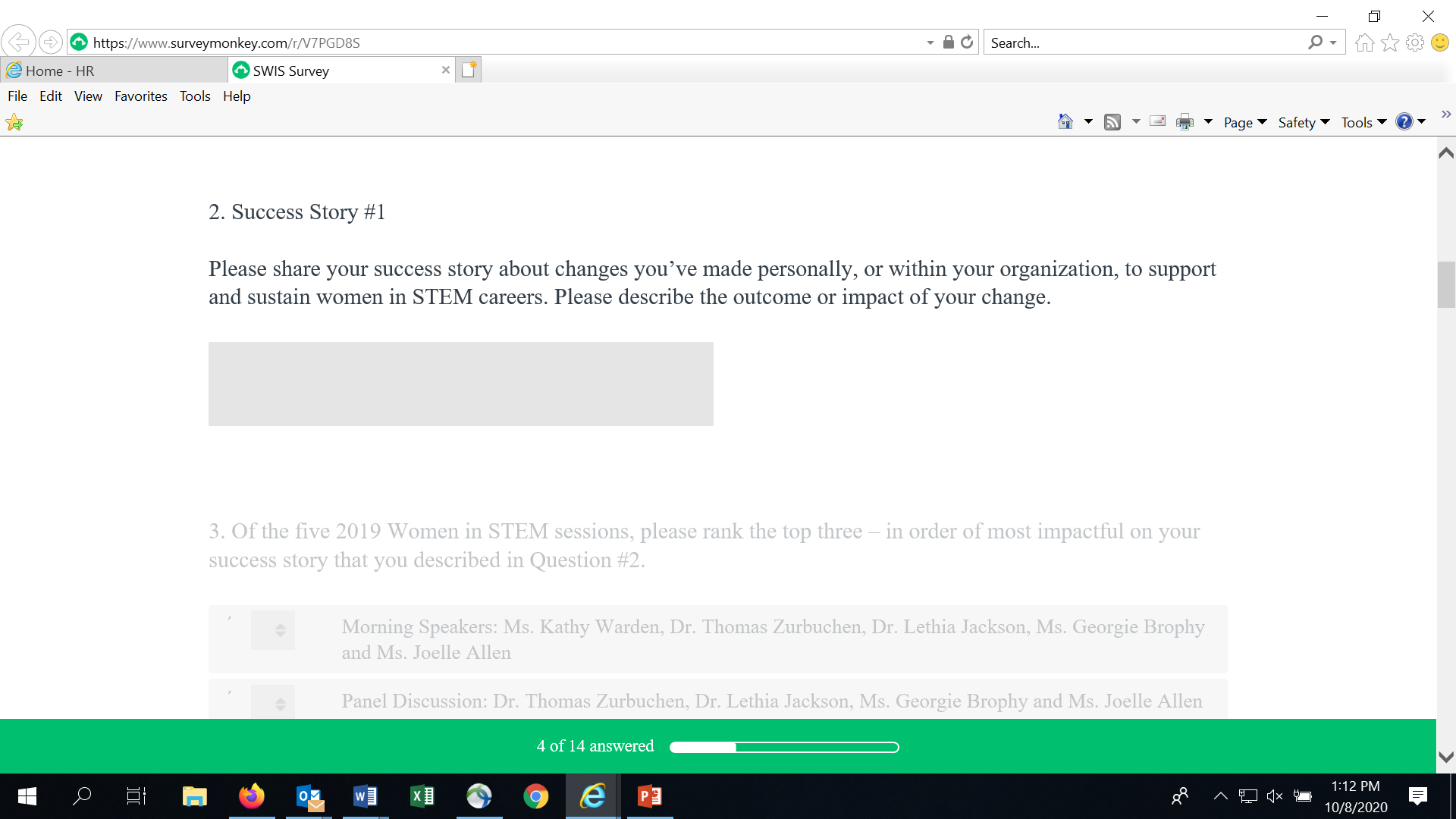Click the survey progress bar

(x=784, y=747)
